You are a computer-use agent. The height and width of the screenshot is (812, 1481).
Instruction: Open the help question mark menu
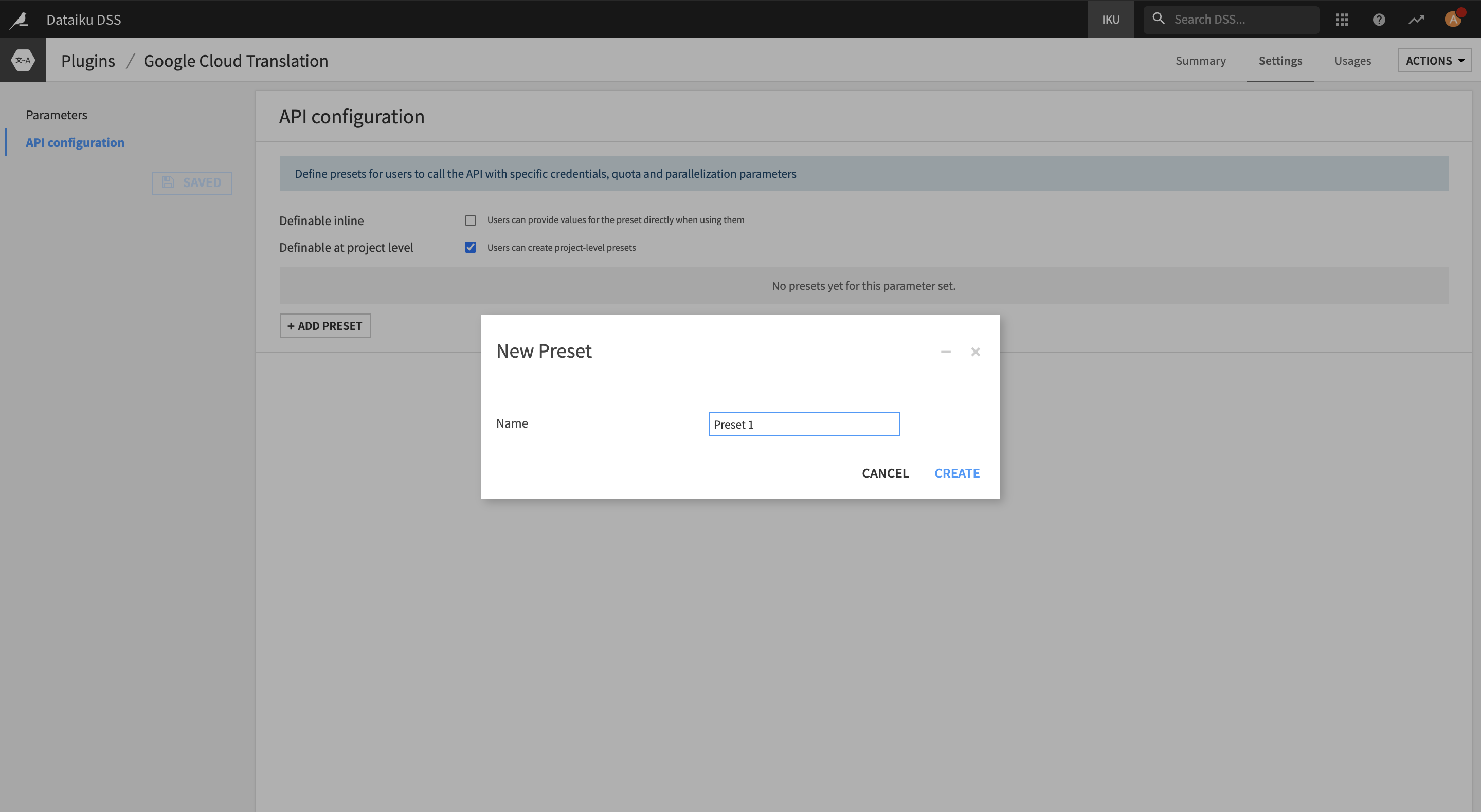click(x=1379, y=20)
